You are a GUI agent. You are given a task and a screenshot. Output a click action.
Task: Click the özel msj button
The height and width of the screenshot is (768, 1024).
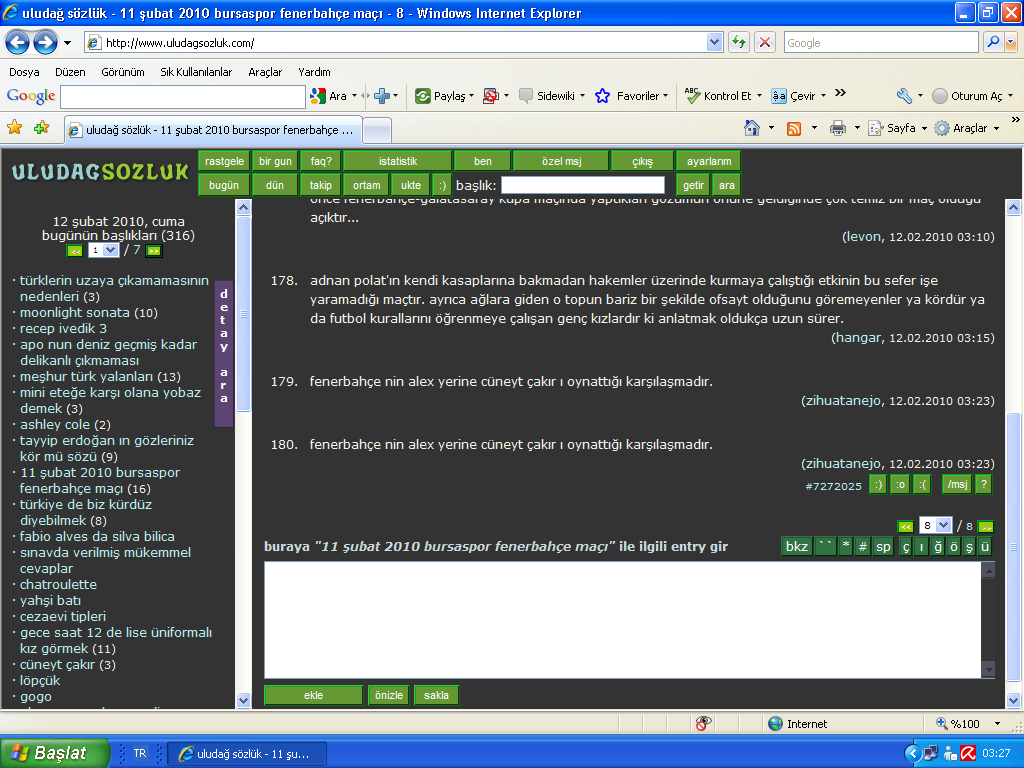[562, 161]
